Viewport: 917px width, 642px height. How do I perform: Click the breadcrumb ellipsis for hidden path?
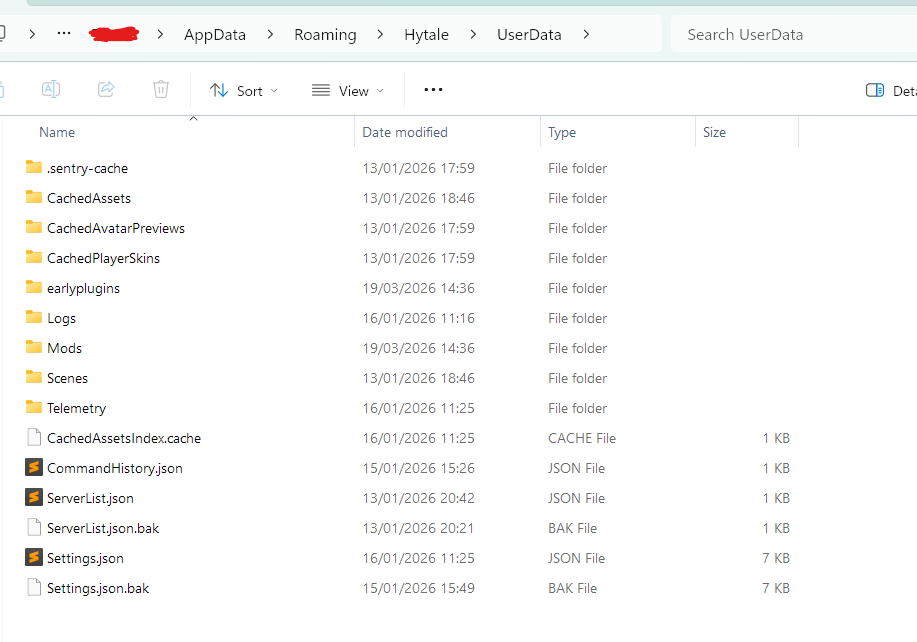point(64,33)
